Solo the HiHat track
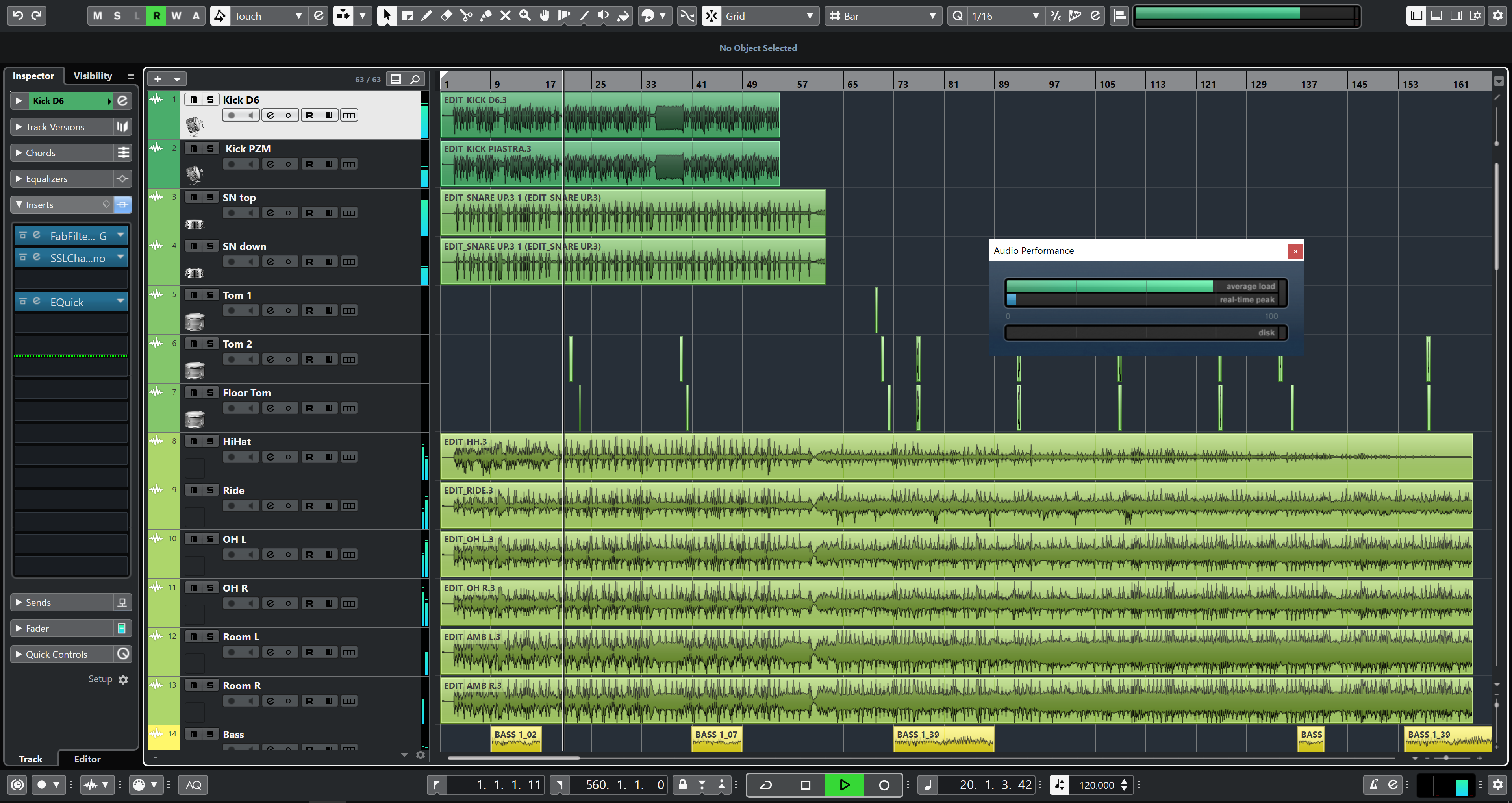 coord(209,441)
